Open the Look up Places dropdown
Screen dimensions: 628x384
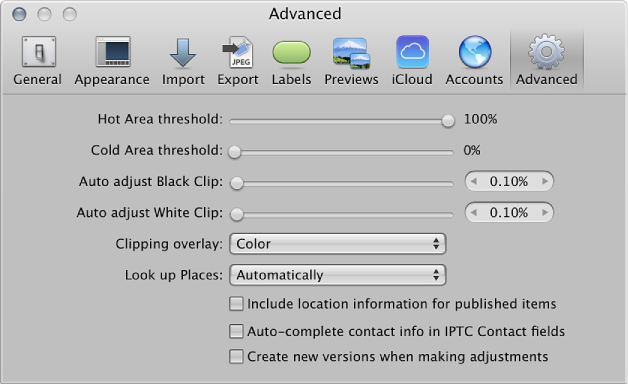click(x=338, y=275)
